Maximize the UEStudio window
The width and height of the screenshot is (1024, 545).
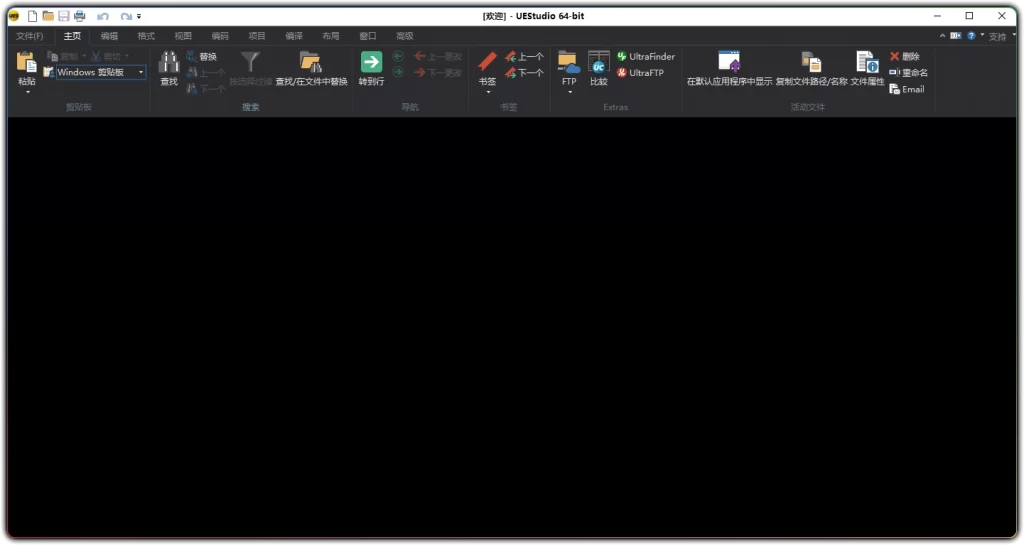coord(969,16)
